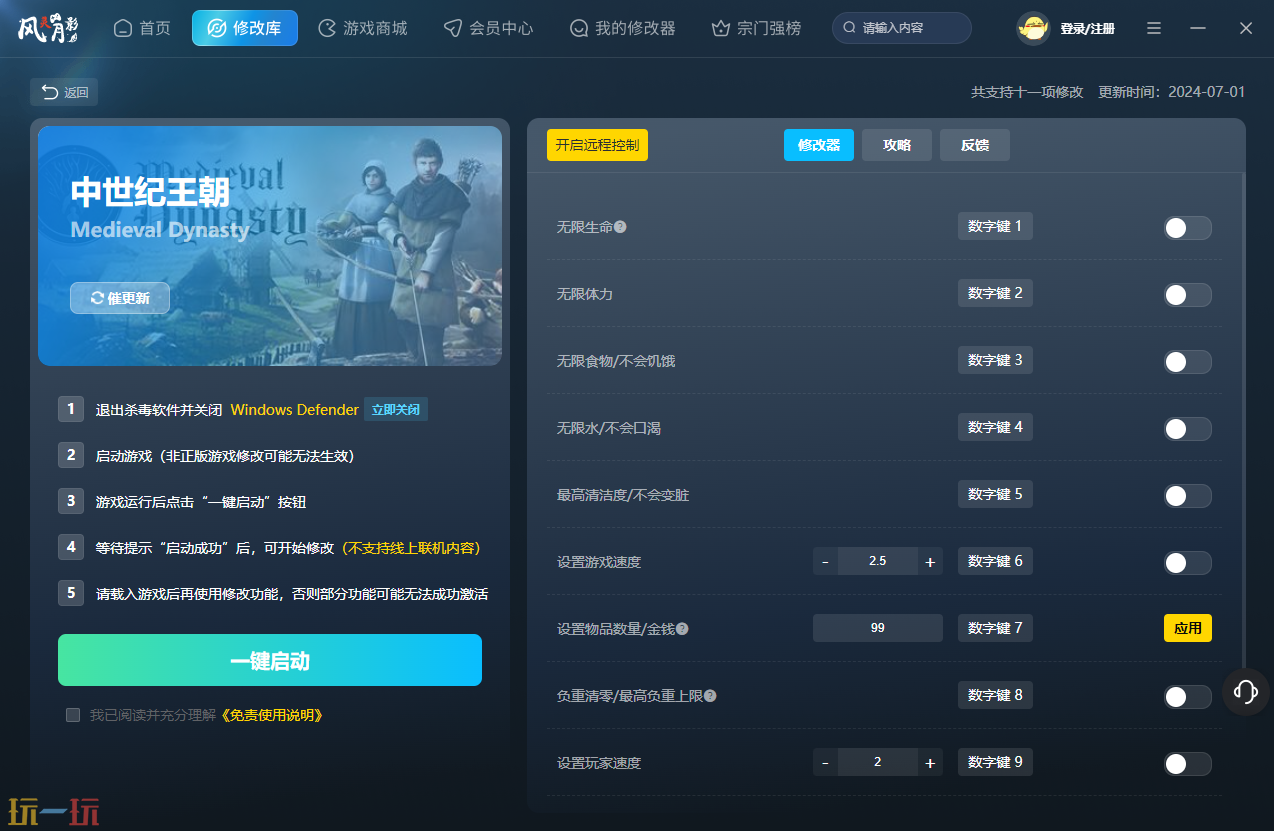Click help icon next to 无限生命
The width and height of the screenshot is (1274, 831).
click(x=620, y=227)
